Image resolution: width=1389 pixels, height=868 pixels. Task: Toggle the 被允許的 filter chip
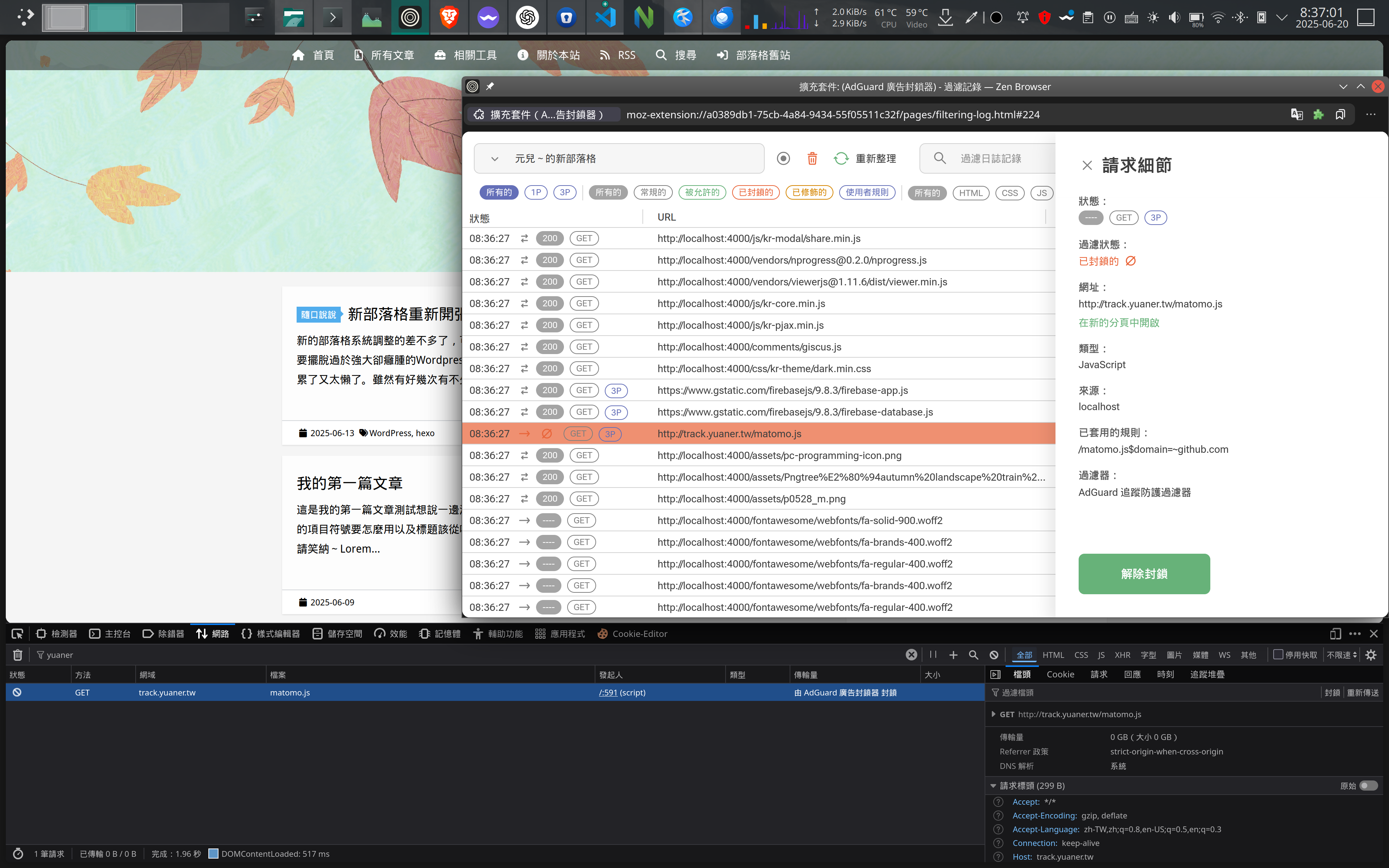click(x=702, y=192)
